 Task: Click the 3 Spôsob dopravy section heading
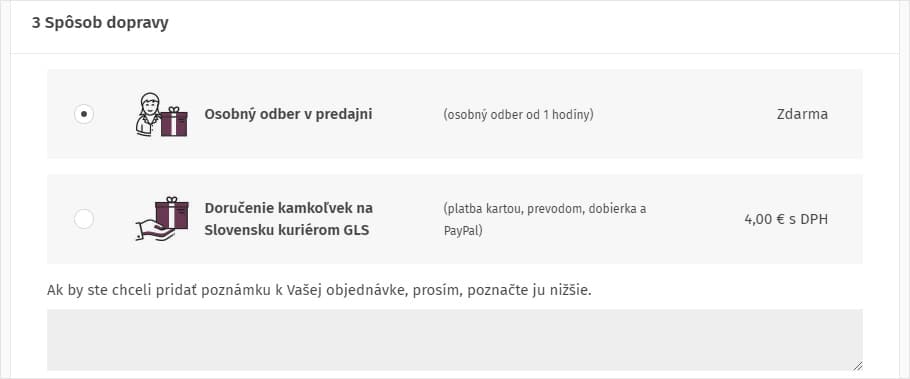(100, 24)
